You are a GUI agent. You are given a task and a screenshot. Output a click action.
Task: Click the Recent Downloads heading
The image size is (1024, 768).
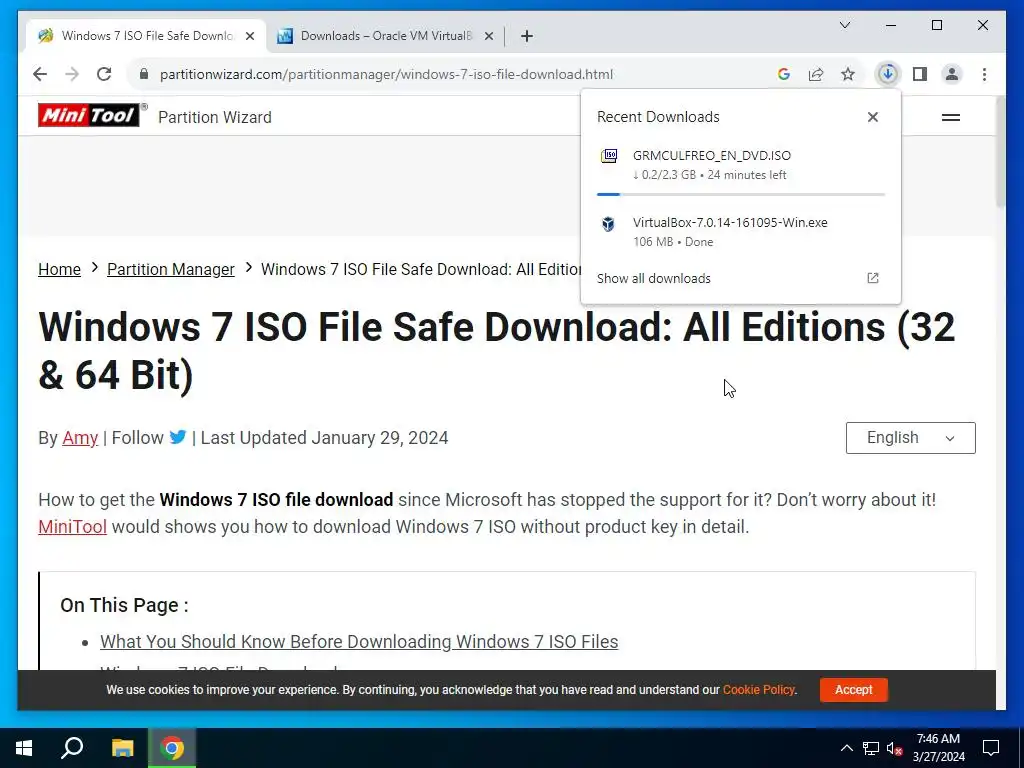(658, 117)
